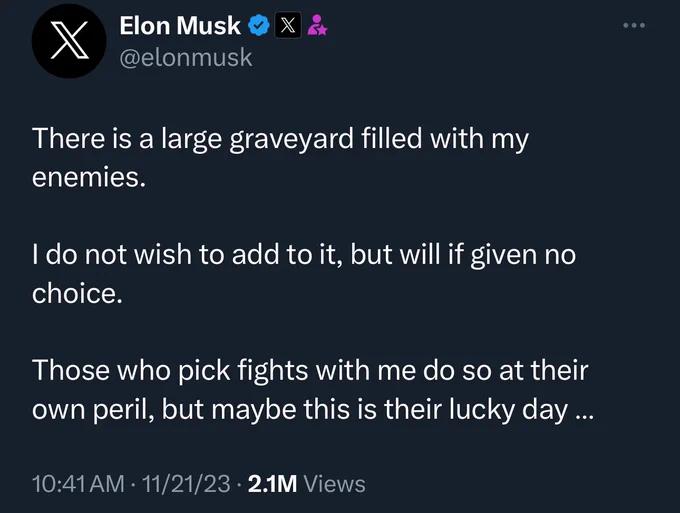Click the 10:41 AM timestamp
680x513 pixels.
[x=78, y=484]
